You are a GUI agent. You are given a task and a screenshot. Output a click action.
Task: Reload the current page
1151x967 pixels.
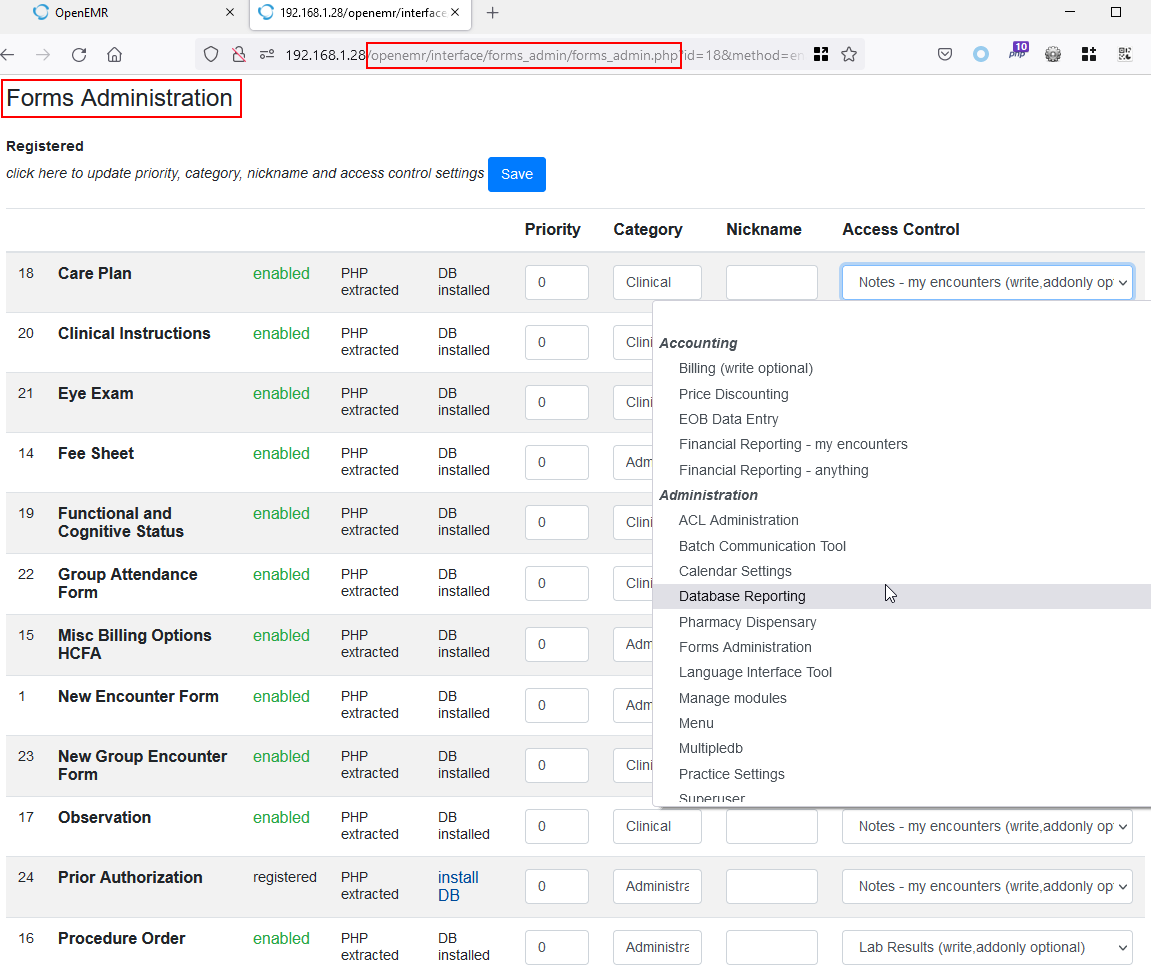pos(79,54)
